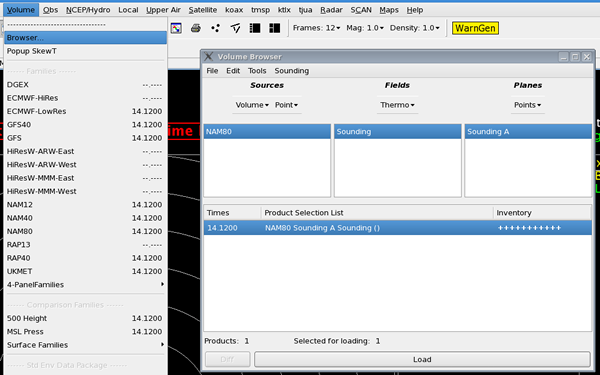
Task: Select the points tool three-dot icon
Action: pos(216,28)
